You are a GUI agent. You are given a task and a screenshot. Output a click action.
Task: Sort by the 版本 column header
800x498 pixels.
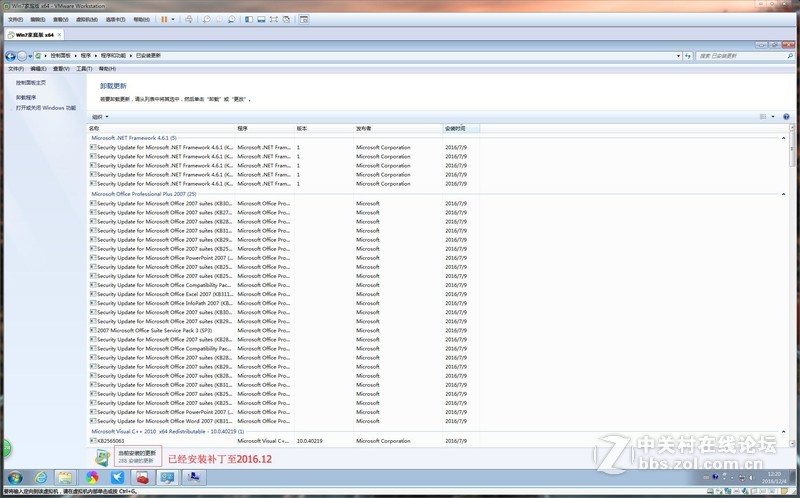tap(323, 129)
